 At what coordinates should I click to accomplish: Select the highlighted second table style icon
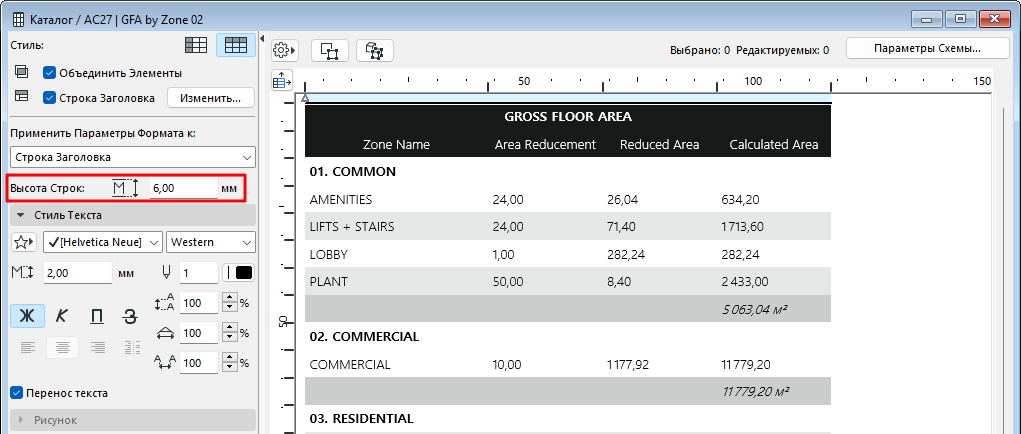pos(236,45)
